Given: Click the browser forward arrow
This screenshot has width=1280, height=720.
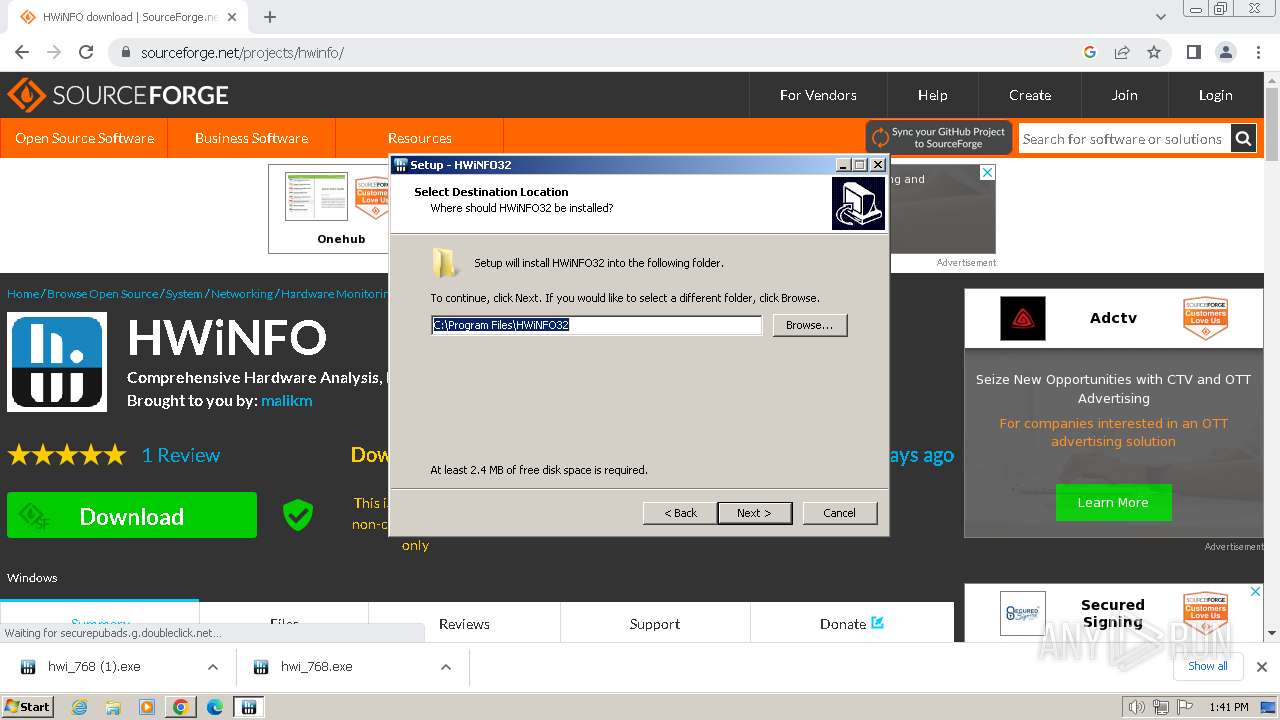Looking at the screenshot, I should point(54,52).
